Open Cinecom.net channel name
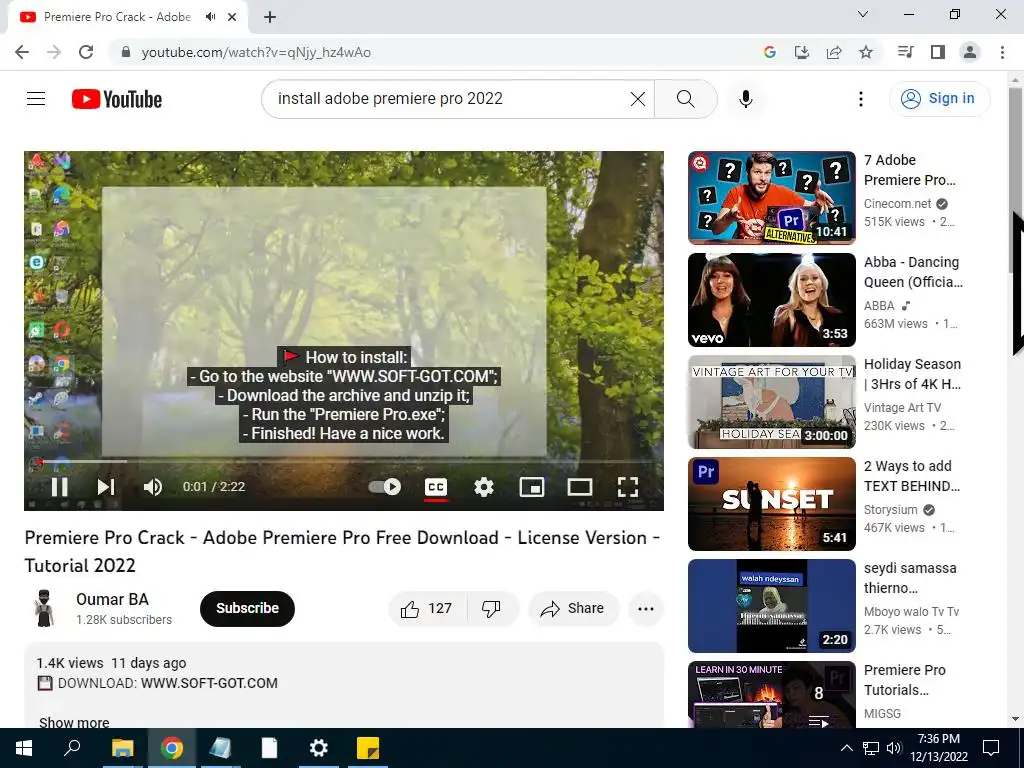 (x=897, y=204)
